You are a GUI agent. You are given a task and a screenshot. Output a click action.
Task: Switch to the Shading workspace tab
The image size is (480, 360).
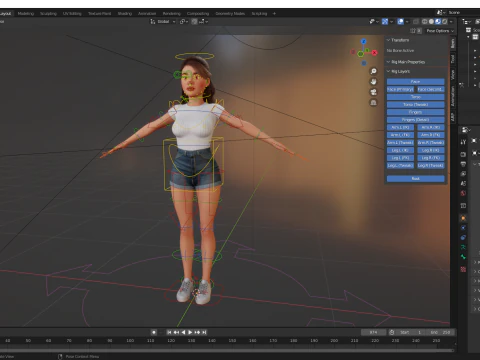(125, 14)
